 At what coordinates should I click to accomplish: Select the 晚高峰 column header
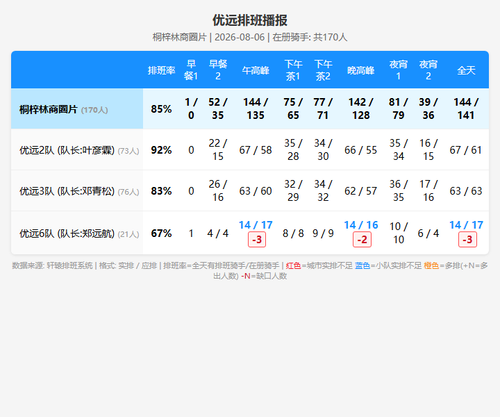[x=361, y=70]
